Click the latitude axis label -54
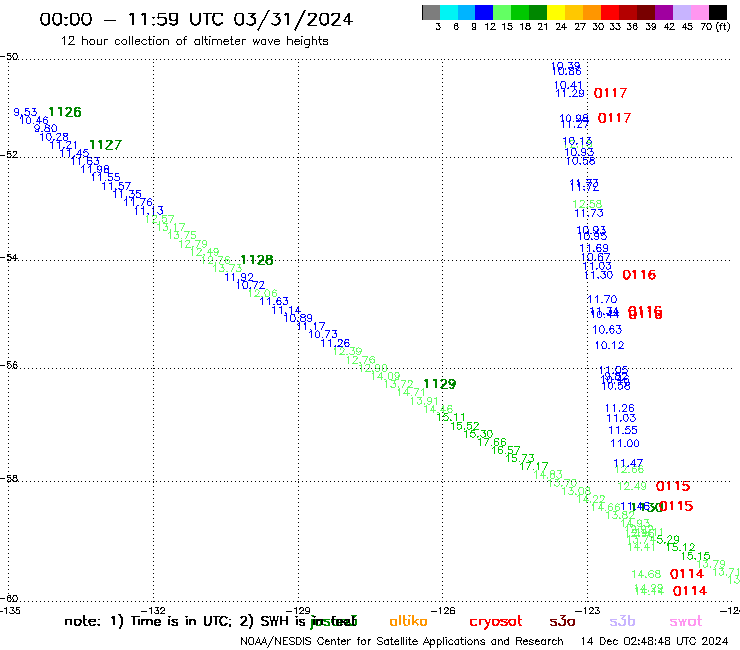 click(x=9, y=258)
